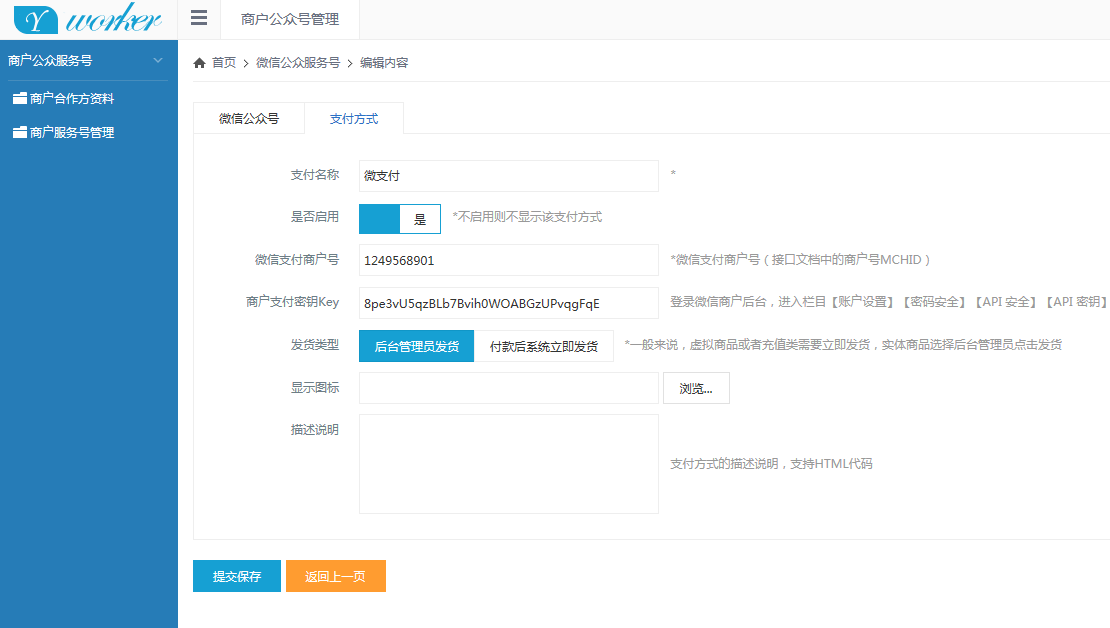Go to 首页 breadcrumb link
The height and width of the screenshot is (628, 1110).
[x=224, y=63]
